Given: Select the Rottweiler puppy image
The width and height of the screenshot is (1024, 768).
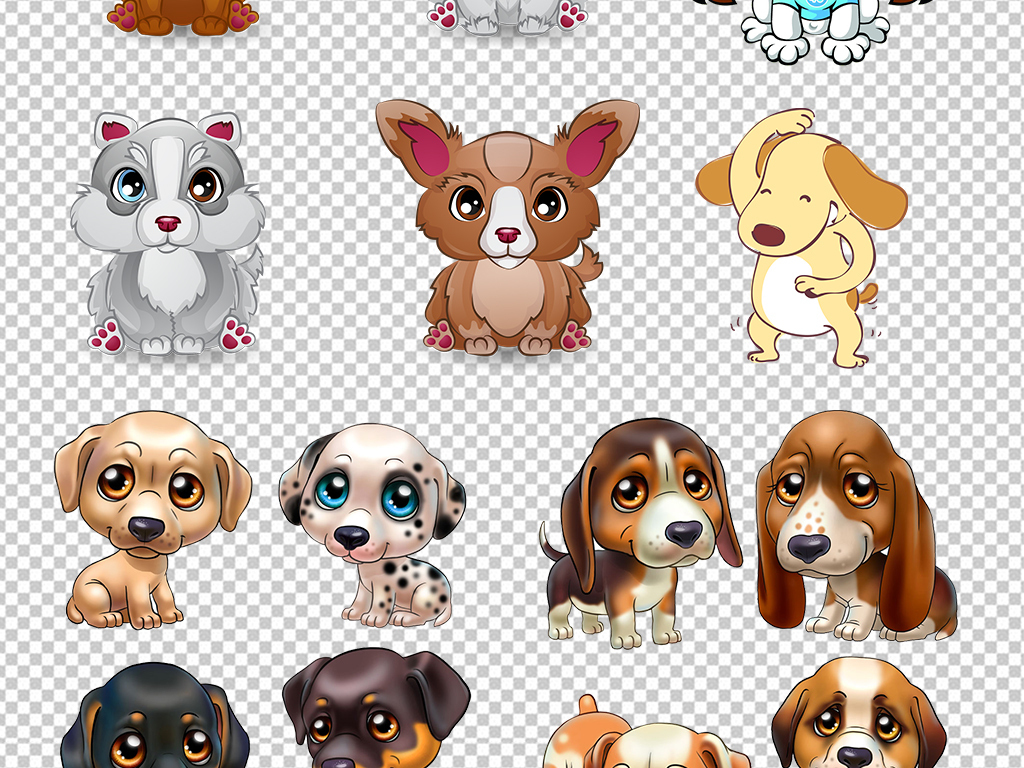Looking at the screenshot, I should 376,710.
